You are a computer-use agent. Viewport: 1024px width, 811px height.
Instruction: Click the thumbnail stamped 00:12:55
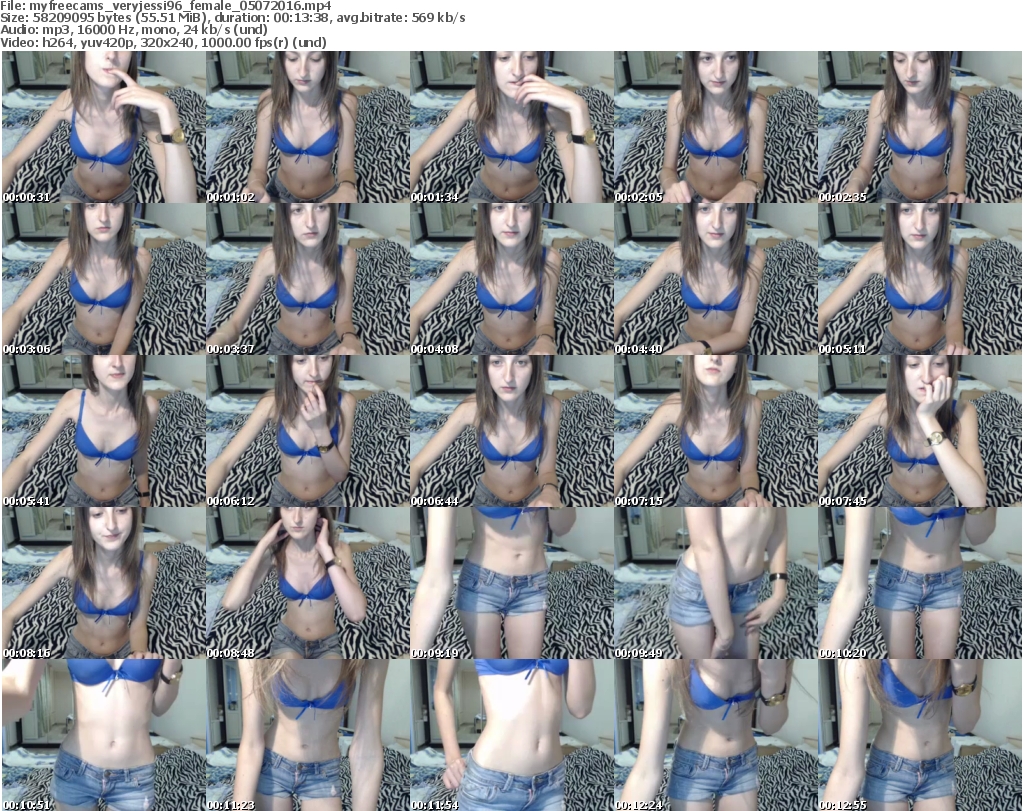pos(920,735)
